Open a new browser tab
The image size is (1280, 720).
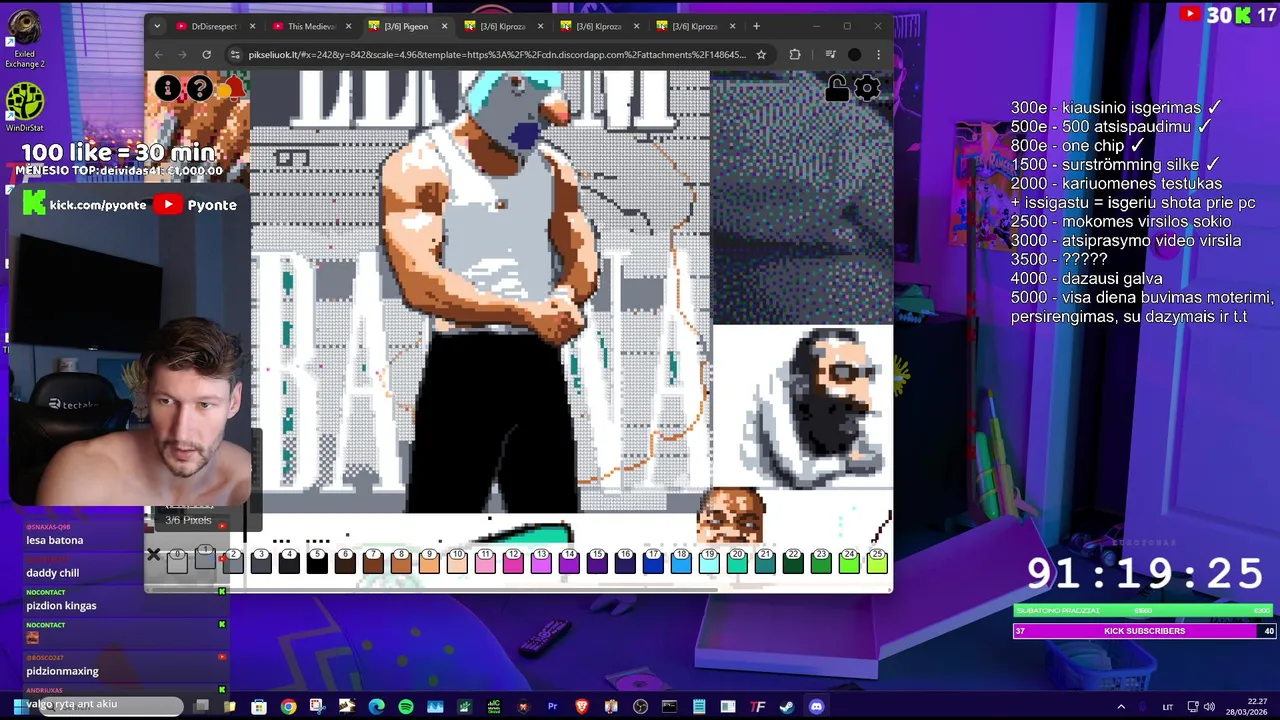coord(756,26)
